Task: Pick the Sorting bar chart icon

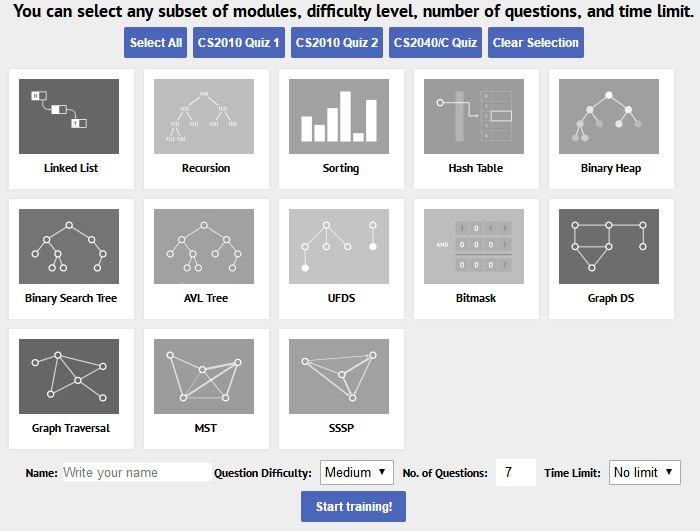Action: coord(339,117)
